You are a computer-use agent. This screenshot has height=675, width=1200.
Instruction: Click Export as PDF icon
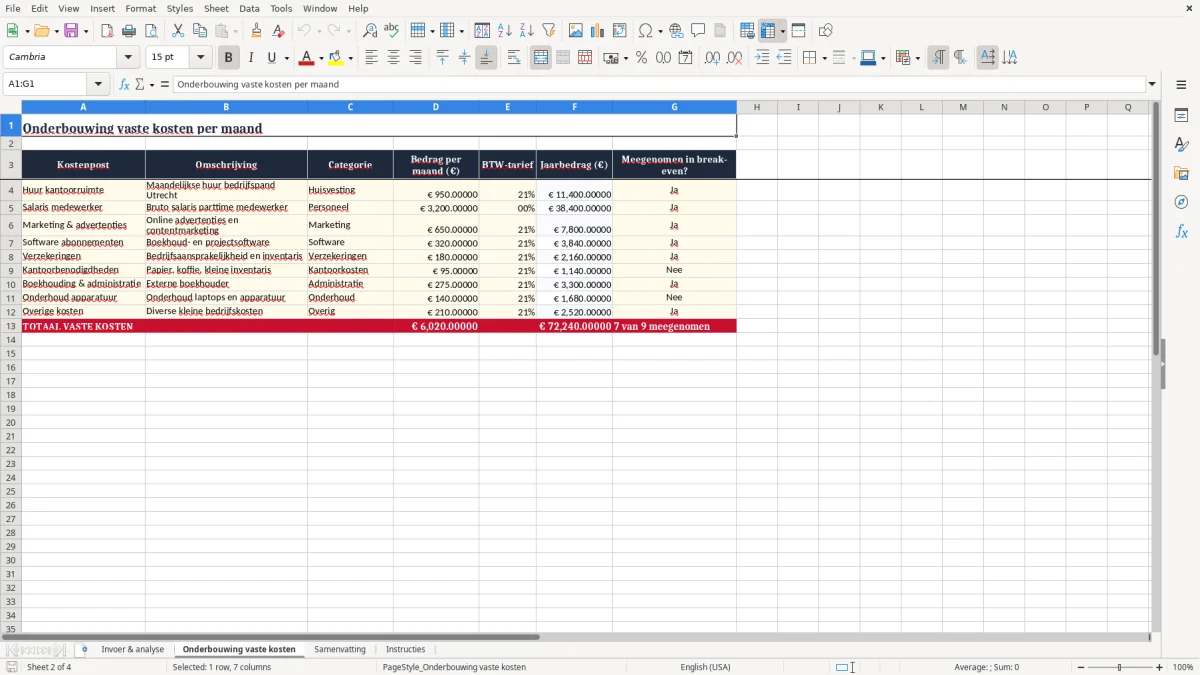coord(107,31)
